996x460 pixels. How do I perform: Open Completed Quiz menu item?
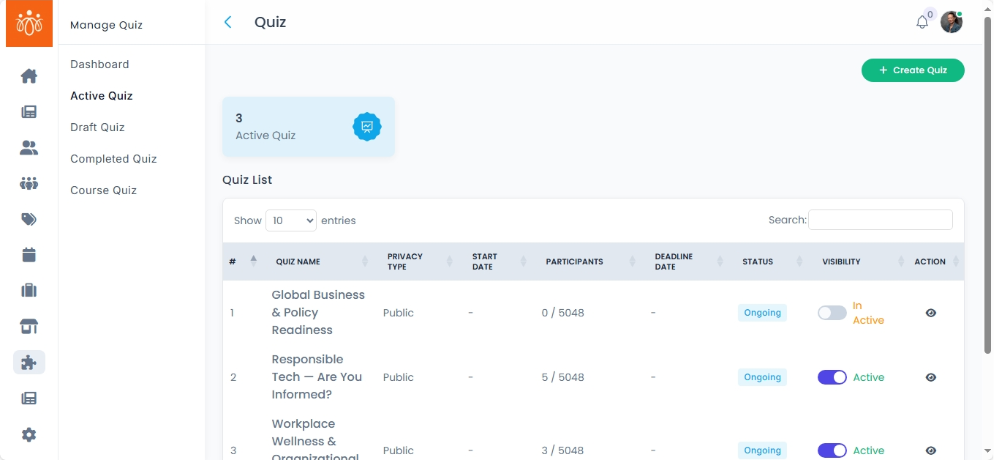(x=113, y=159)
